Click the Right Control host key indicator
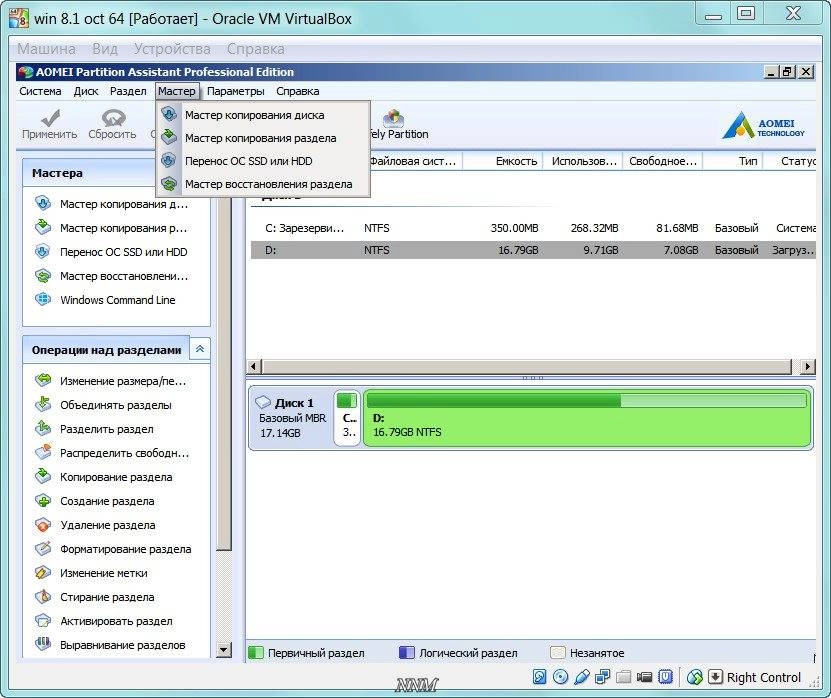The width and height of the screenshot is (831, 698). [x=763, y=677]
